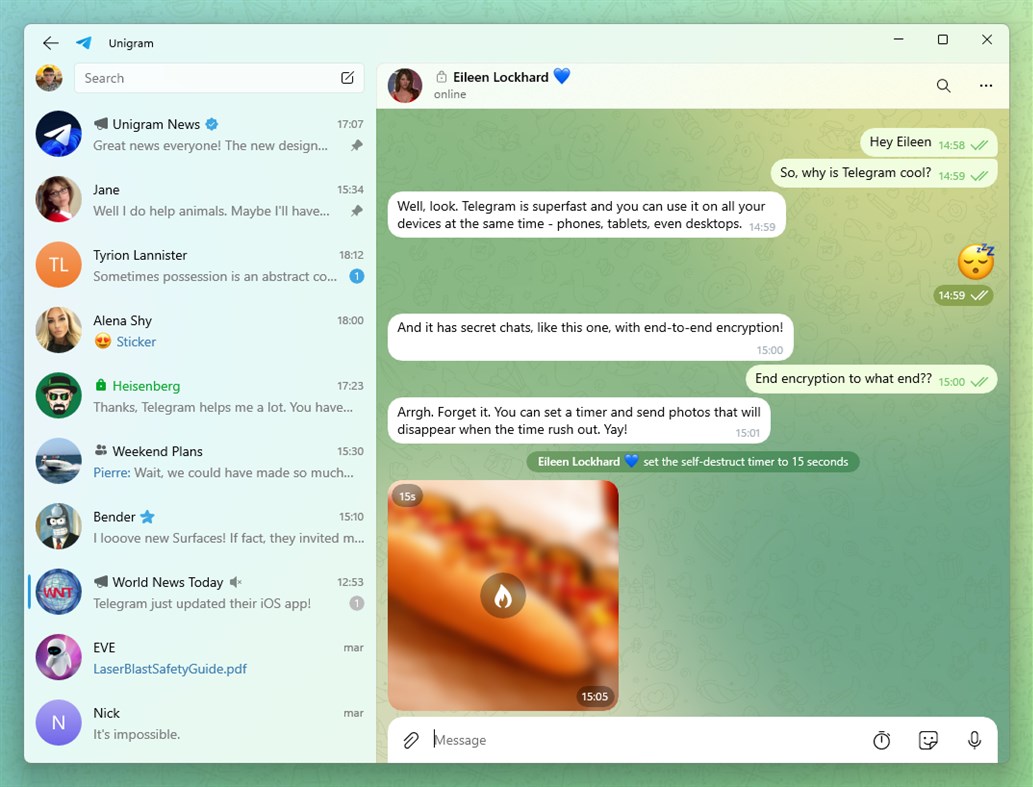
Task: Click the back arrow in the top-left corner
Action: point(50,43)
